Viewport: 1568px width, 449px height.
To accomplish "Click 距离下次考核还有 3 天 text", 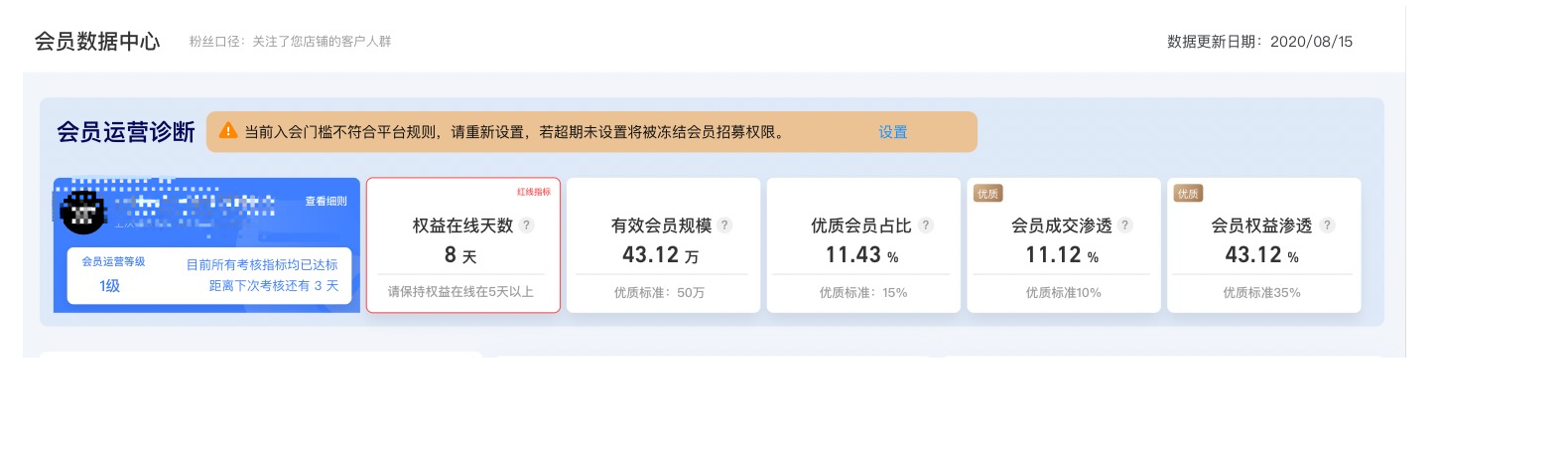I will tap(274, 286).
